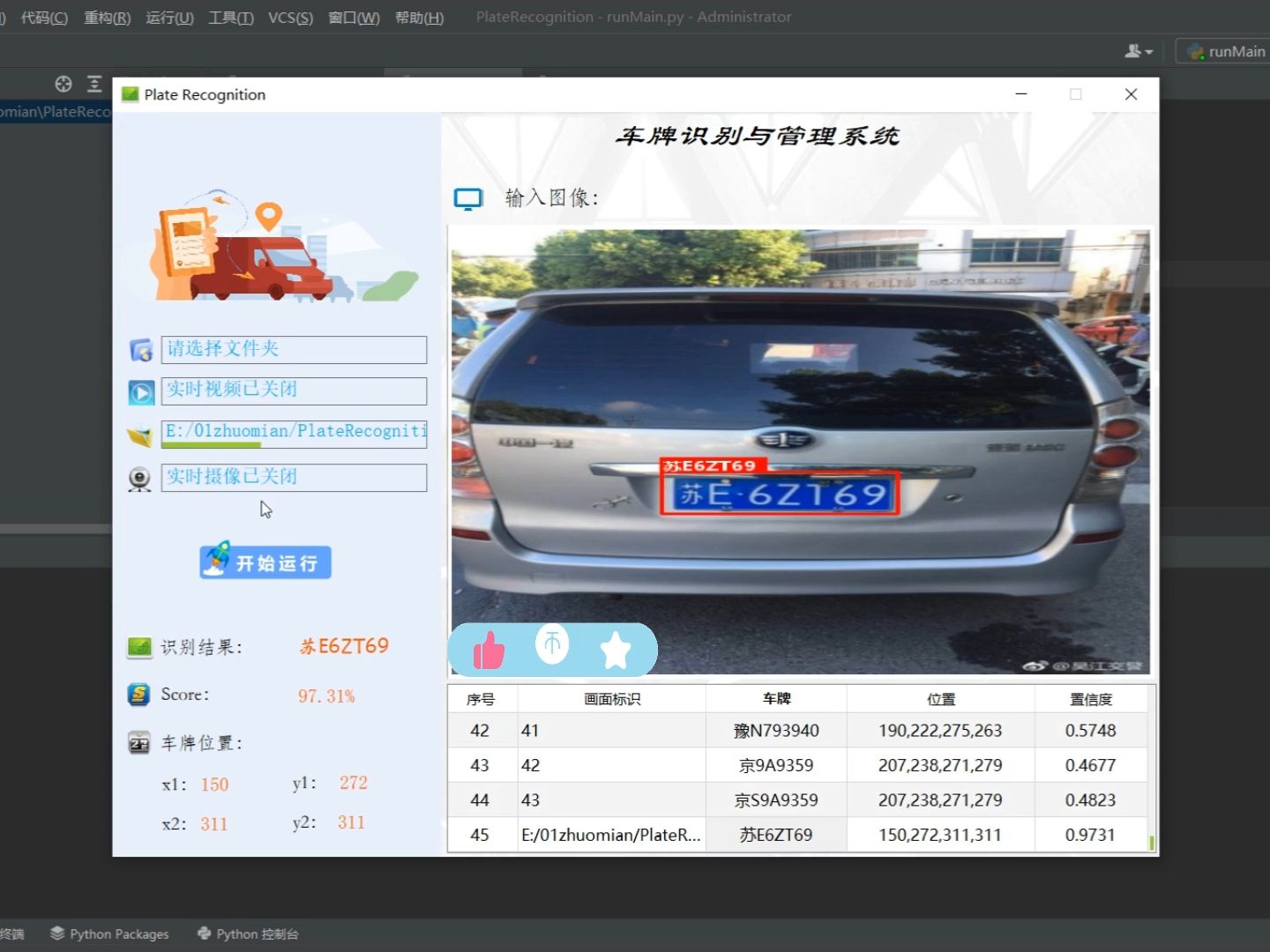Click the Score S icon

[138, 695]
